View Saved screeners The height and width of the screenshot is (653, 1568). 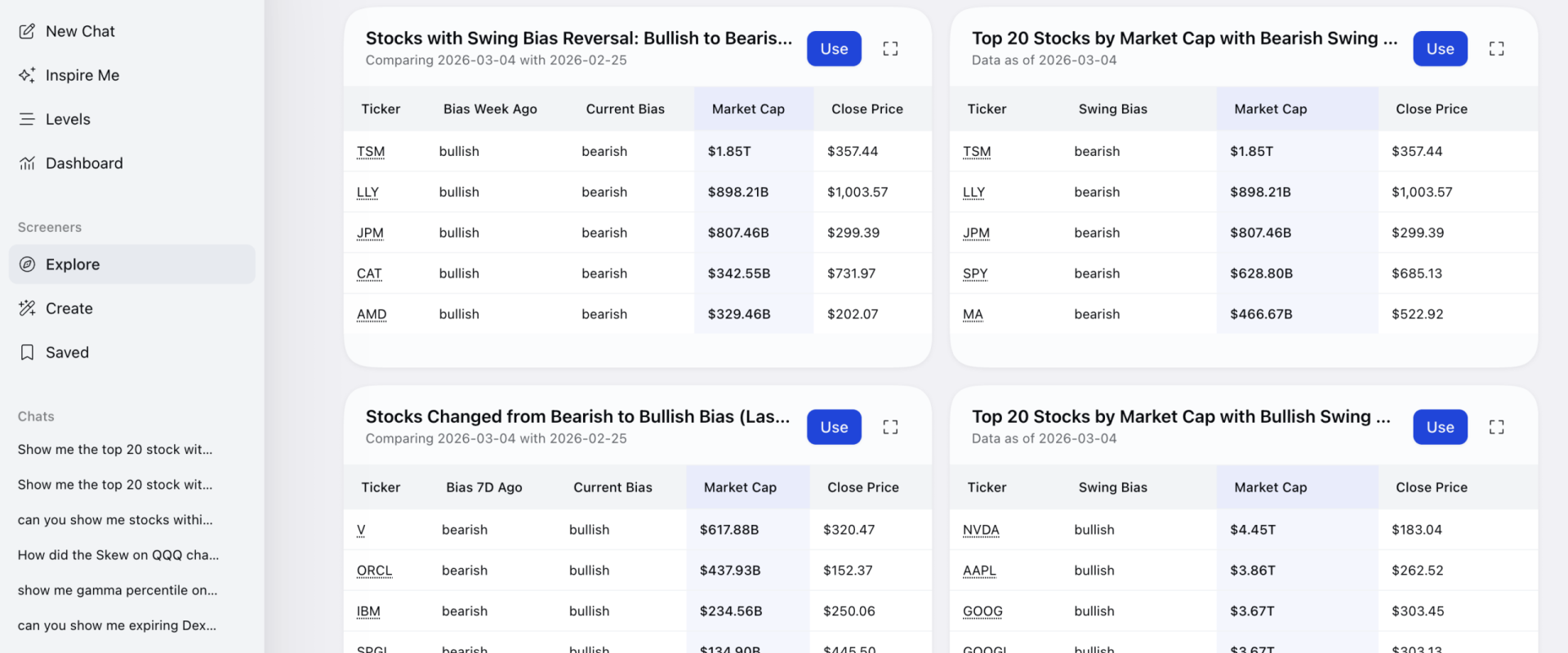tap(132, 353)
